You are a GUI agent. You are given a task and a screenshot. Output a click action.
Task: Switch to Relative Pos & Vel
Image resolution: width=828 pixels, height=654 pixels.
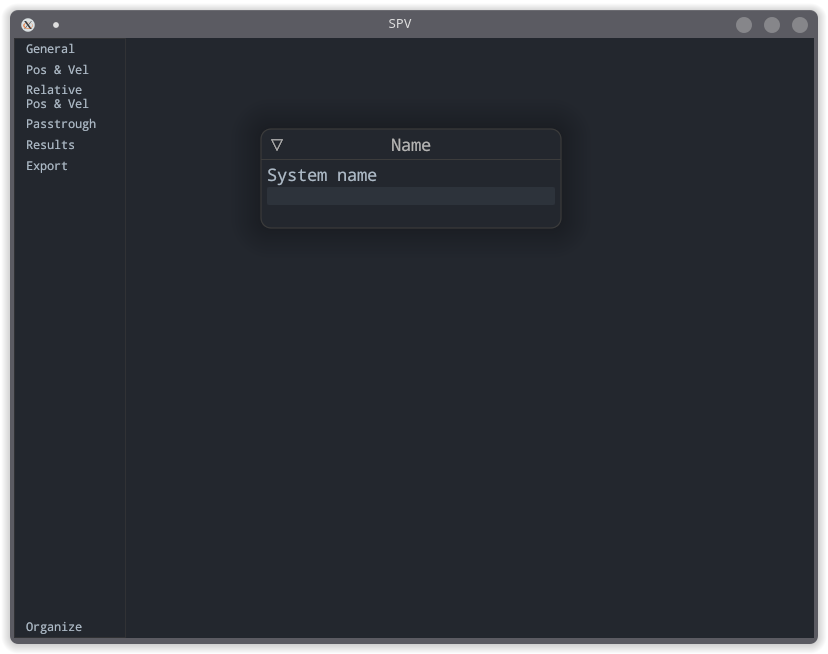click(56, 96)
